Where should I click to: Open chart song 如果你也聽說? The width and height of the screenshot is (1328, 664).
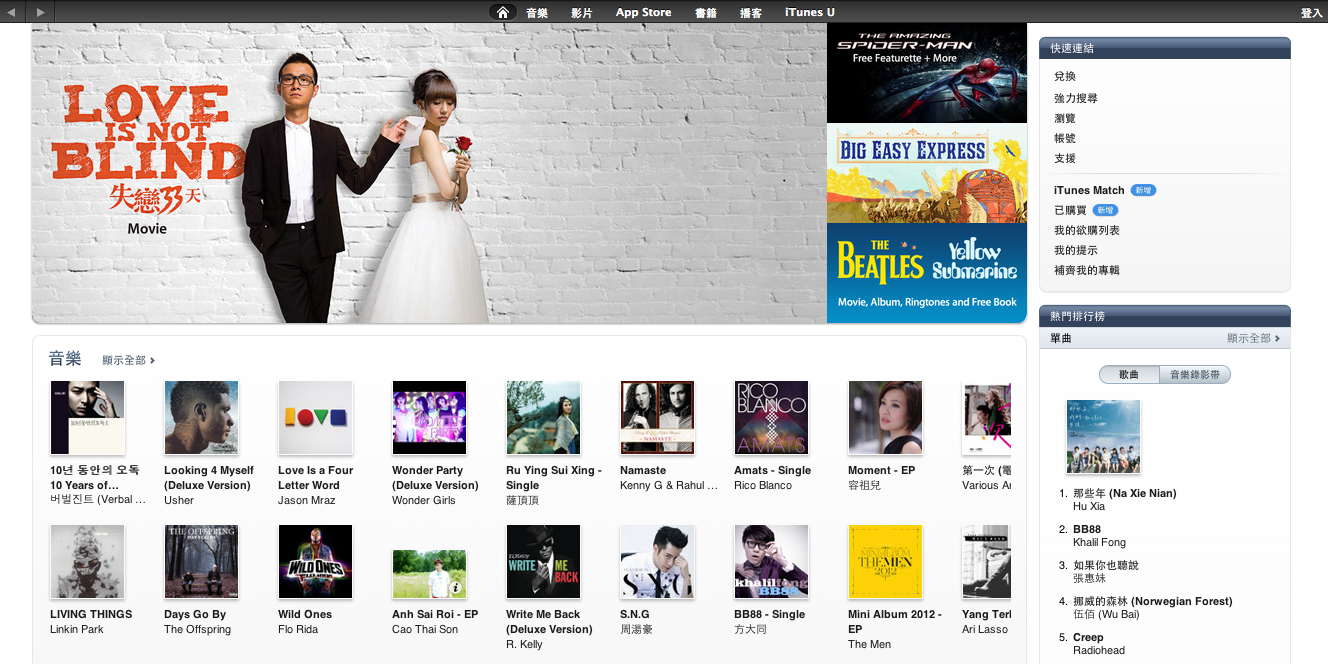[x=1105, y=565]
